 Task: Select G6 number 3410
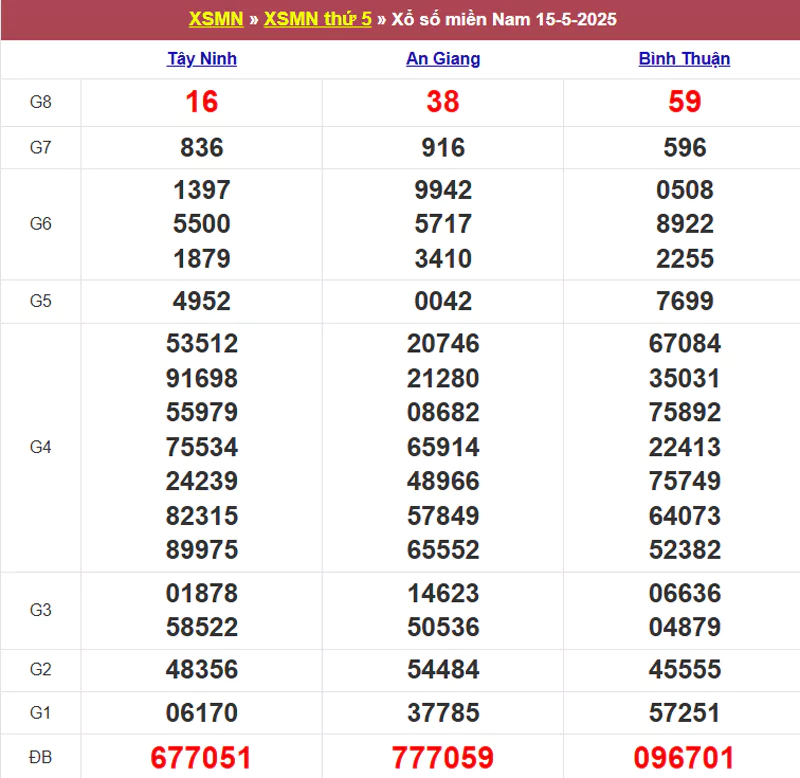(x=443, y=258)
